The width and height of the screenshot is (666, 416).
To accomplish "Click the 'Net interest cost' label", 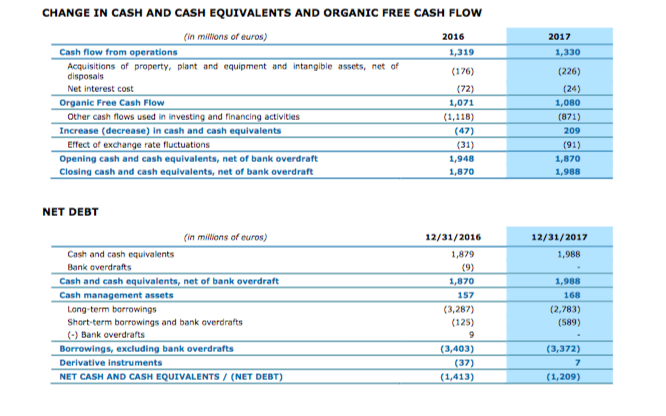I will click(100, 89).
